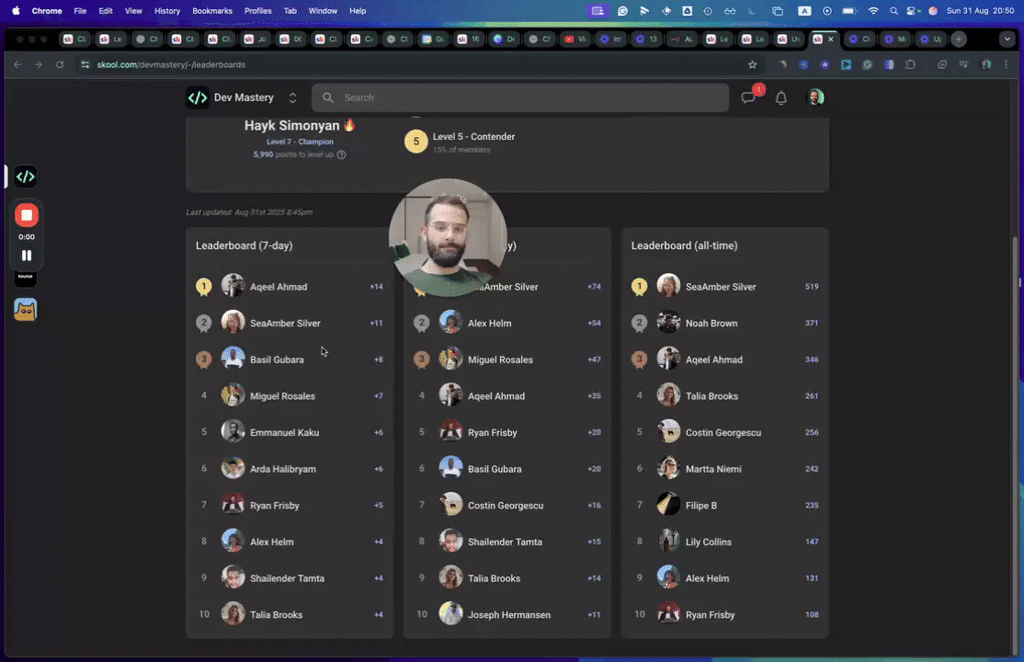
Task: Click the skool.com address bar URL
Action: [x=171, y=65]
